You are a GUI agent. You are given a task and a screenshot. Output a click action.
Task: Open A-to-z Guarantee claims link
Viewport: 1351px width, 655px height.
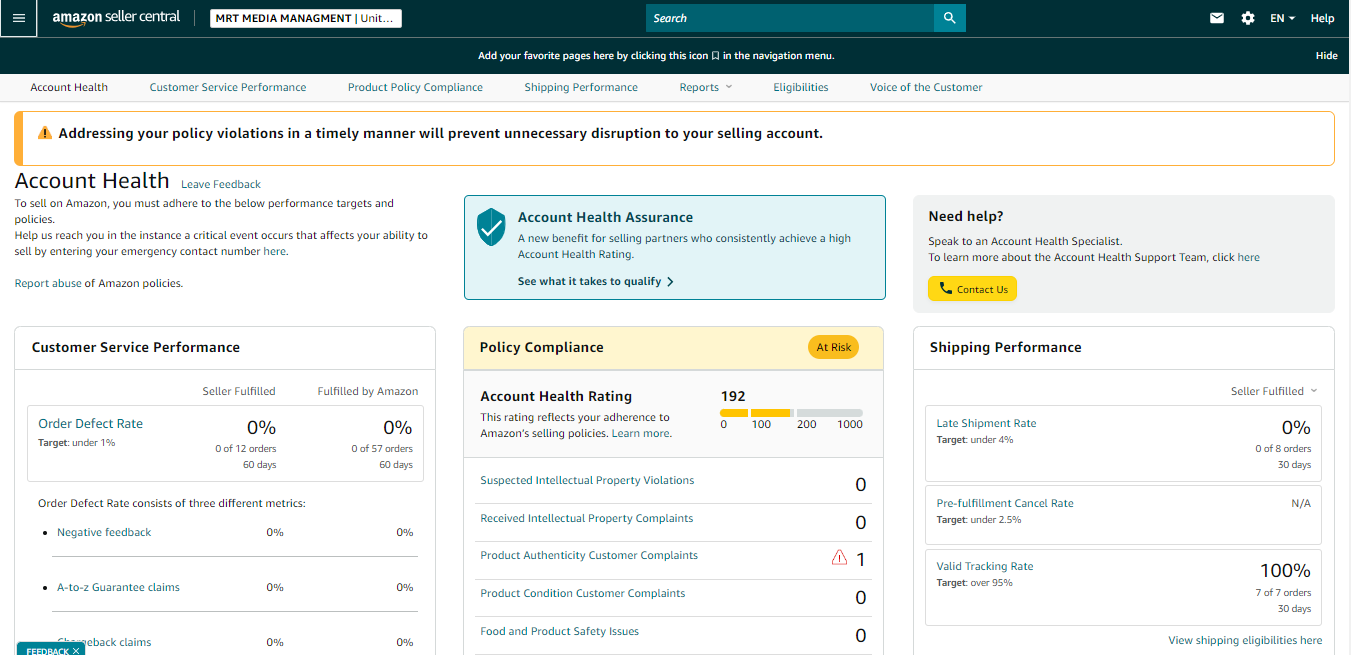coord(118,587)
